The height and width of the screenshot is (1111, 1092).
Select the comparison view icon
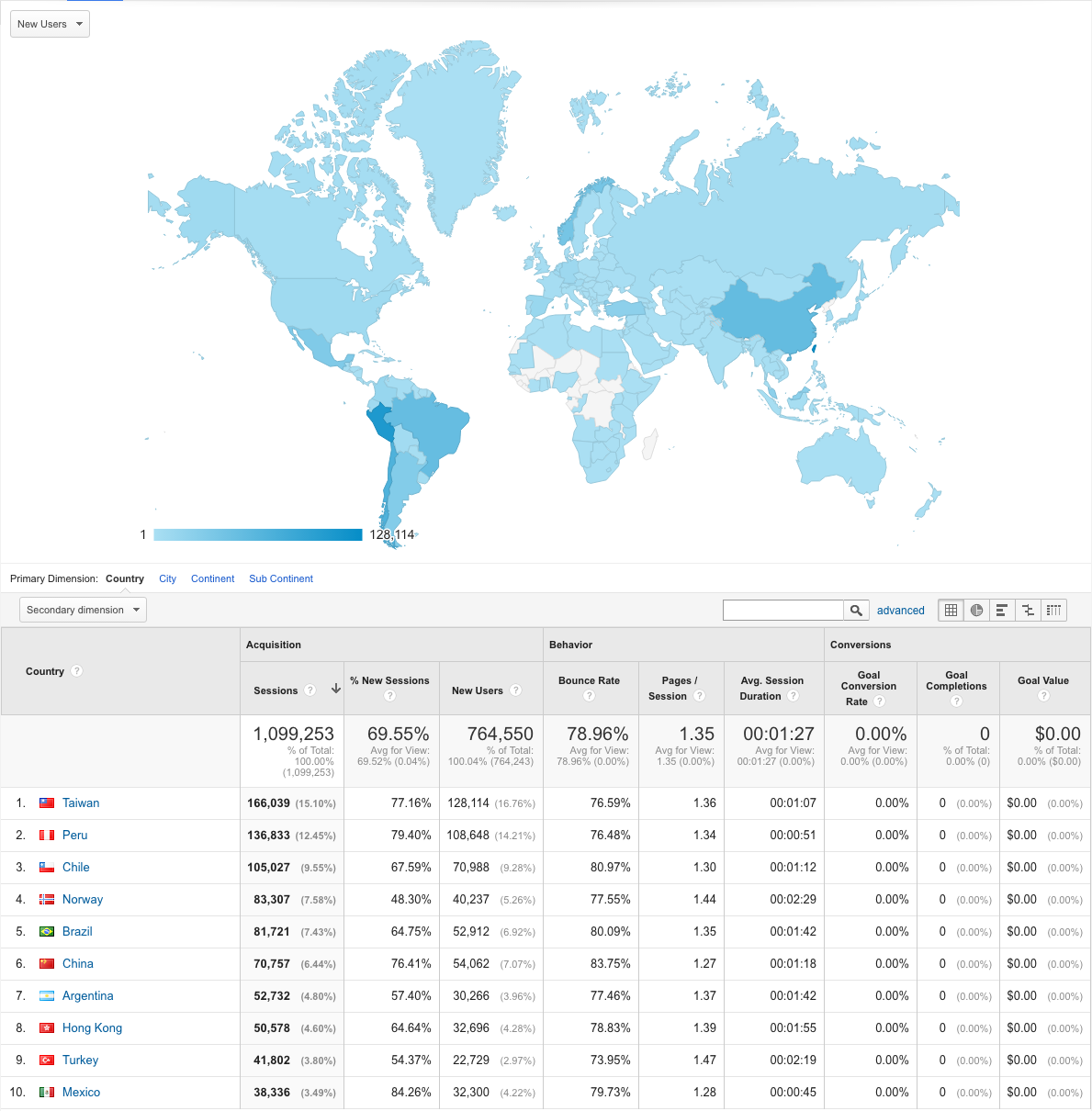[1028, 610]
